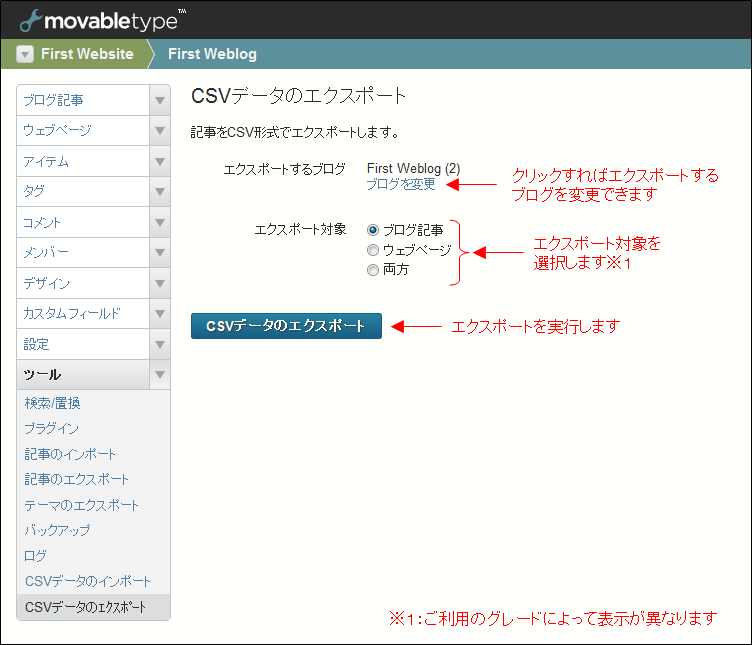Expand the メンバー menu arrow
The height and width of the screenshot is (645, 752).
160,253
